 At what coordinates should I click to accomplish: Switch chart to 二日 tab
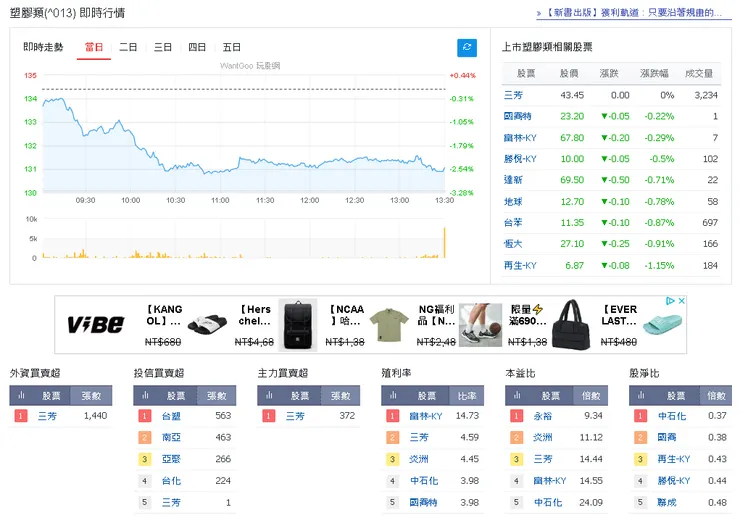pos(128,48)
